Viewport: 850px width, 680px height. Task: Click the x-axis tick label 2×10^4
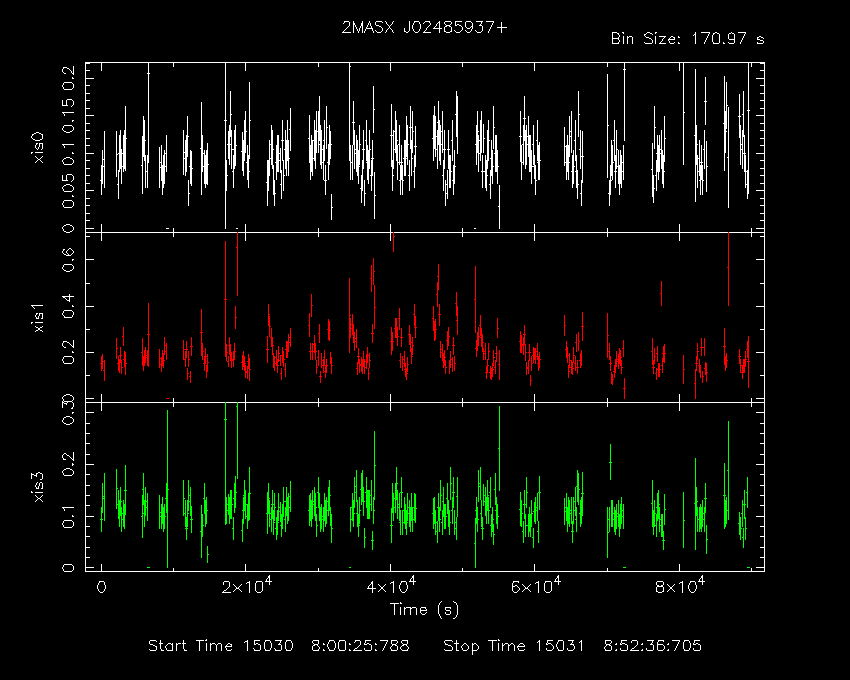246,586
